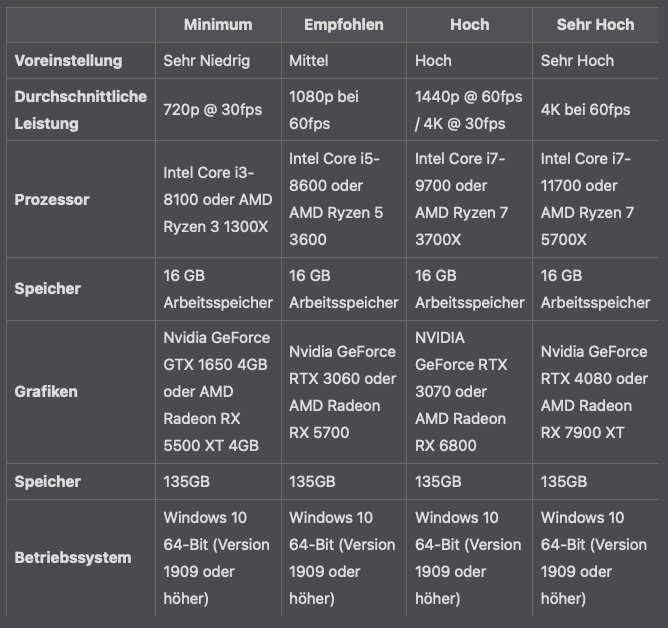Click the Sehr Hoch header in top row
The height and width of the screenshot is (628, 668).
click(x=595, y=24)
